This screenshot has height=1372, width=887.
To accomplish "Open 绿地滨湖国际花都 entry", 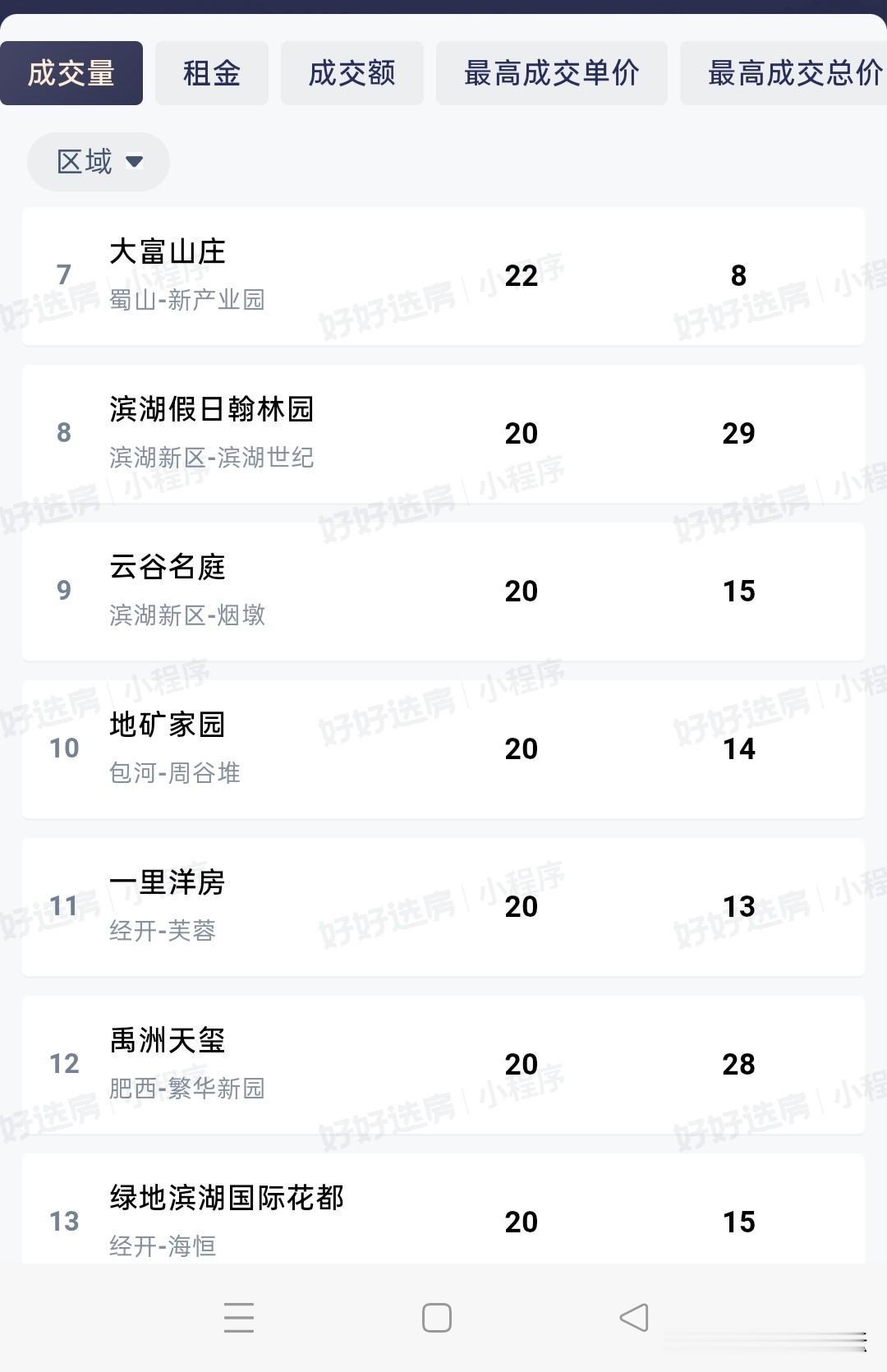I will coord(443,1209).
